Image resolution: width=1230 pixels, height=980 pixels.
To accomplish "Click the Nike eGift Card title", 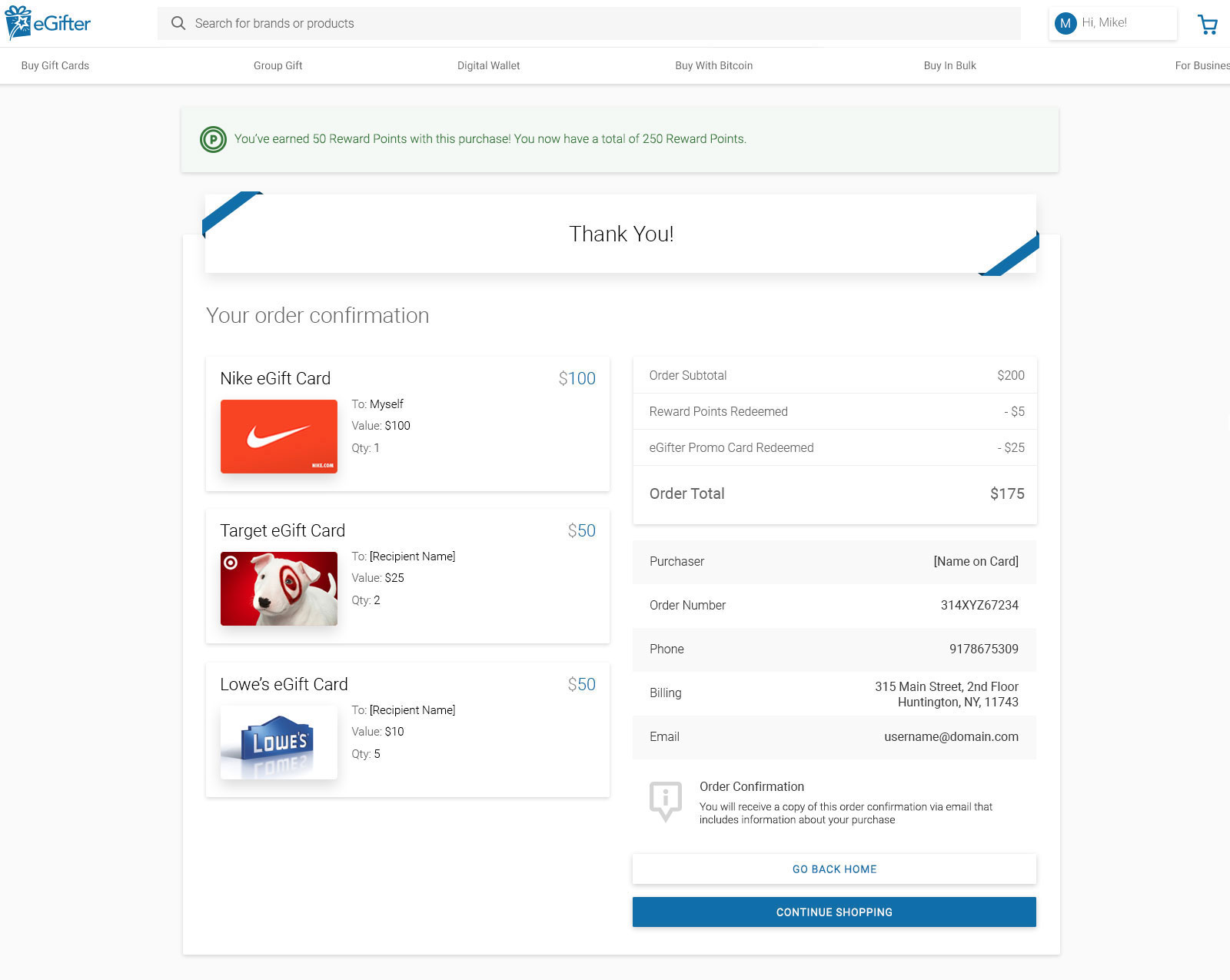I will tap(275, 378).
